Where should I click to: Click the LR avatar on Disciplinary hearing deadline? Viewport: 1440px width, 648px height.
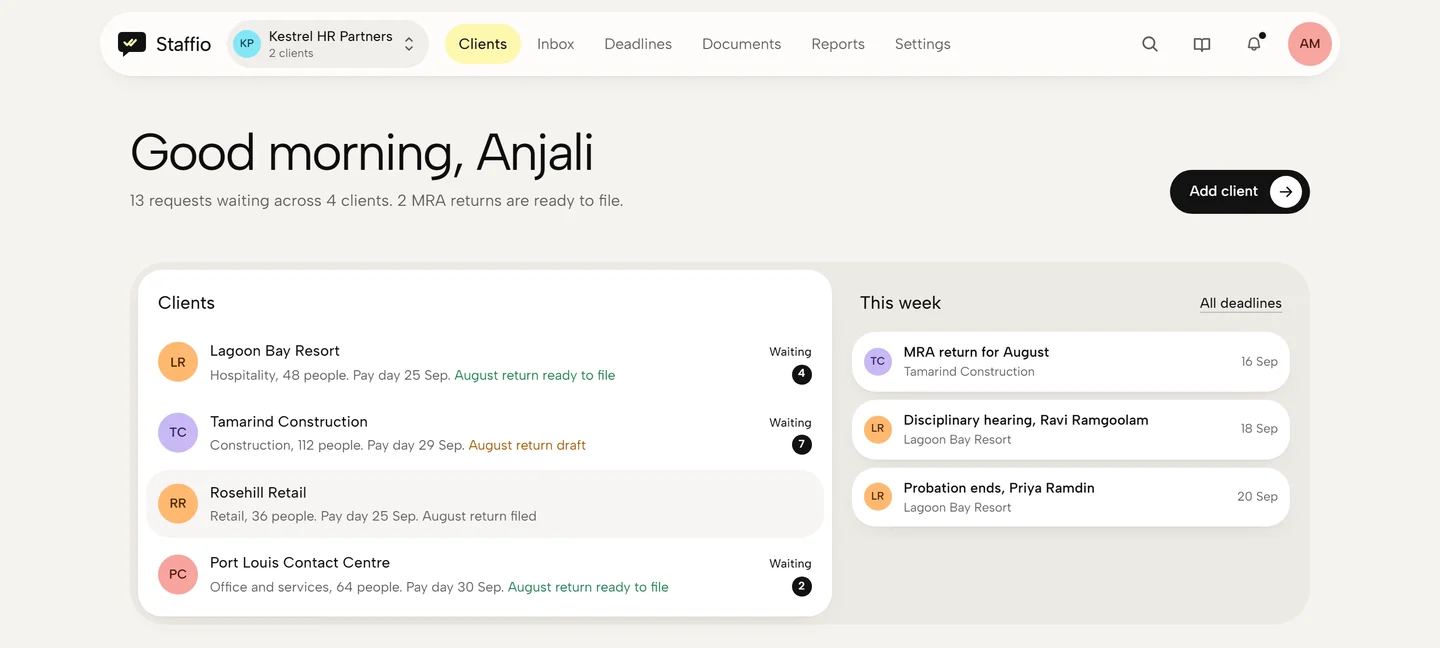coord(878,429)
